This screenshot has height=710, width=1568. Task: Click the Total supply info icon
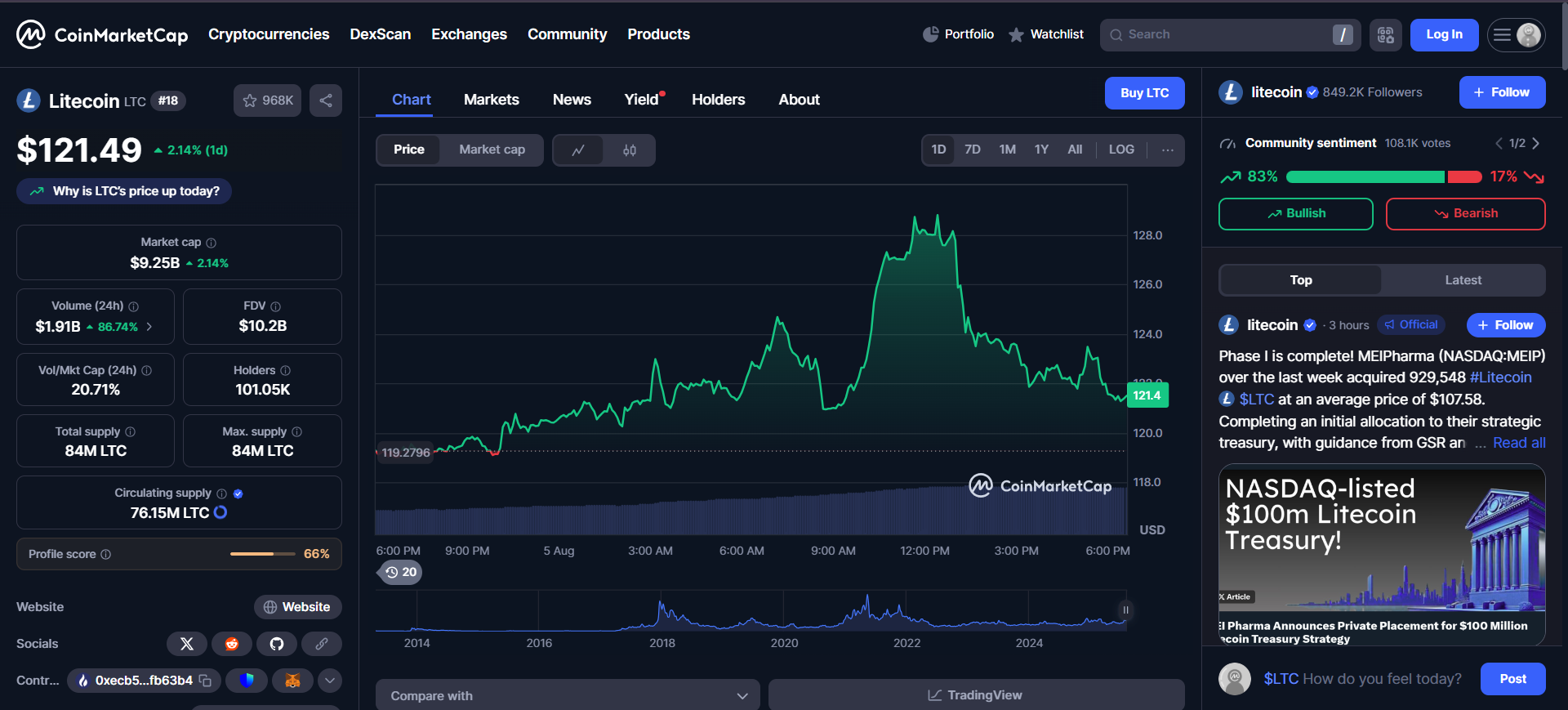click(x=130, y=432)
